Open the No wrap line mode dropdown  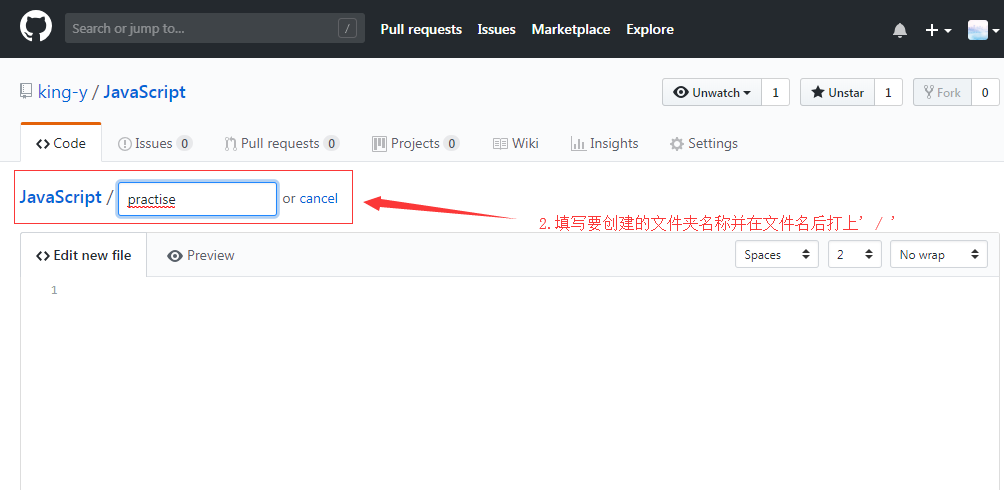tap(939, 254)
